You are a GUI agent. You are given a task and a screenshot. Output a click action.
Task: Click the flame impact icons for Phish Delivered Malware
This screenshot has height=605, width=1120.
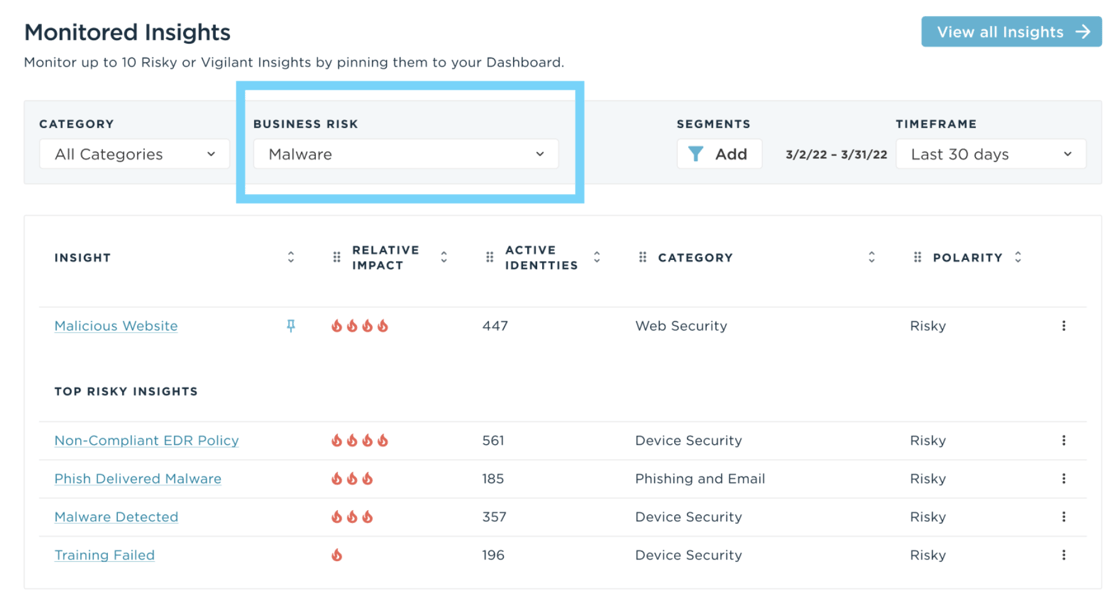click(351, 479)
